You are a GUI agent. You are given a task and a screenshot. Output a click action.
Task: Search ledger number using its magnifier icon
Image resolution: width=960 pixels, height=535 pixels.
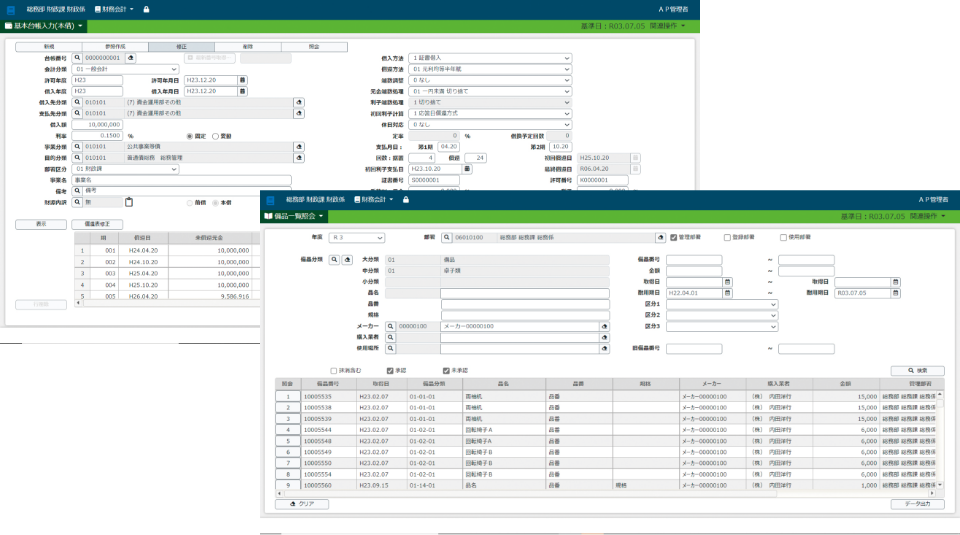pyautogui.click(x=77, y=58)
